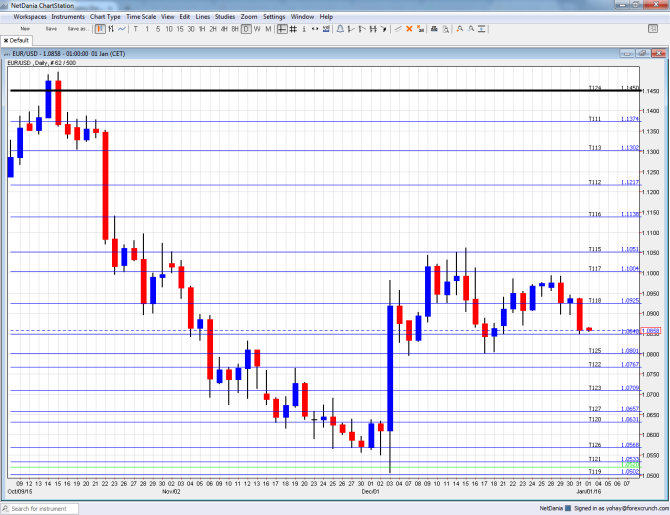Viewport: 670px width, 515px height.
Task: Click the zoom out magnifier icon
Action: pyautogui.click(x=471, y=29)
